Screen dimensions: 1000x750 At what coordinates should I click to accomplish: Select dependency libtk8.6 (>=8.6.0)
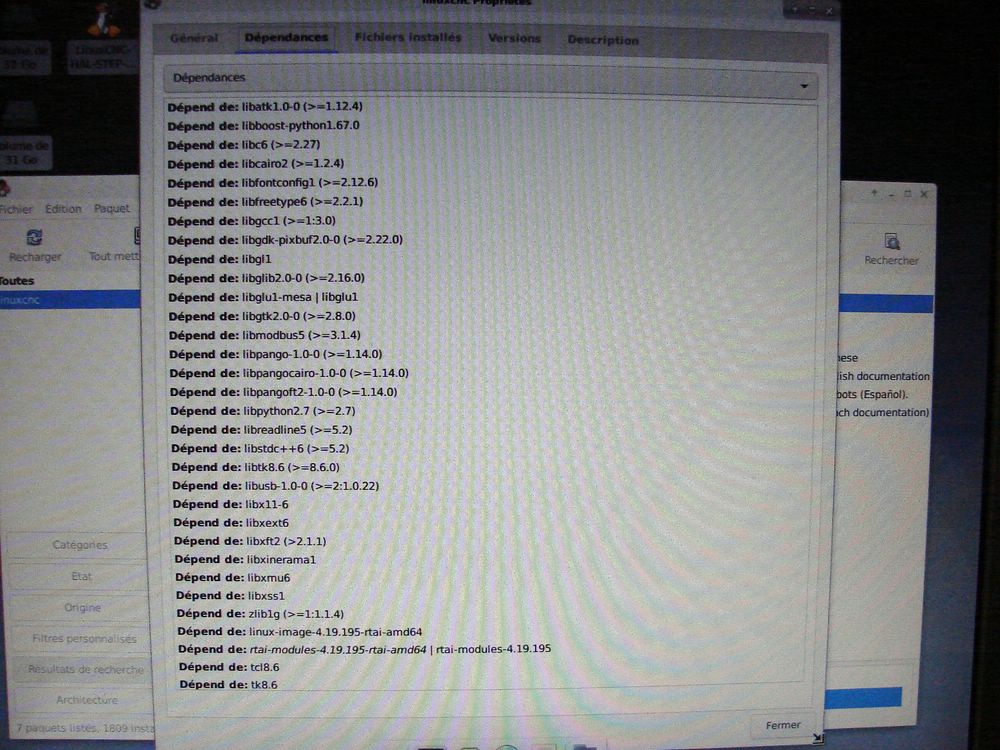[x=256, y=467]
